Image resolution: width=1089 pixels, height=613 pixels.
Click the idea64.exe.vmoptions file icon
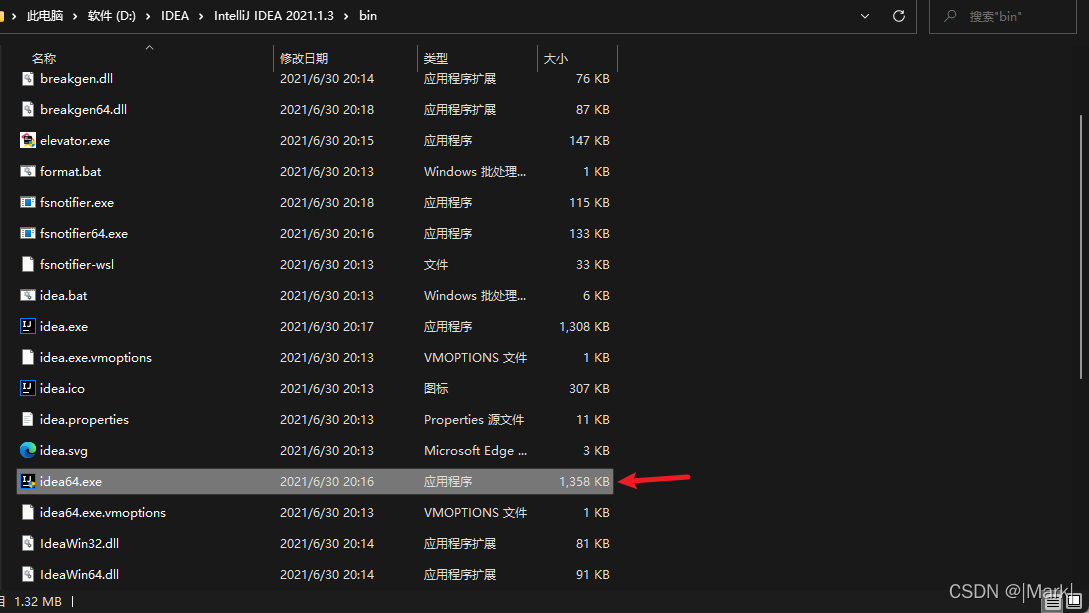27,512
